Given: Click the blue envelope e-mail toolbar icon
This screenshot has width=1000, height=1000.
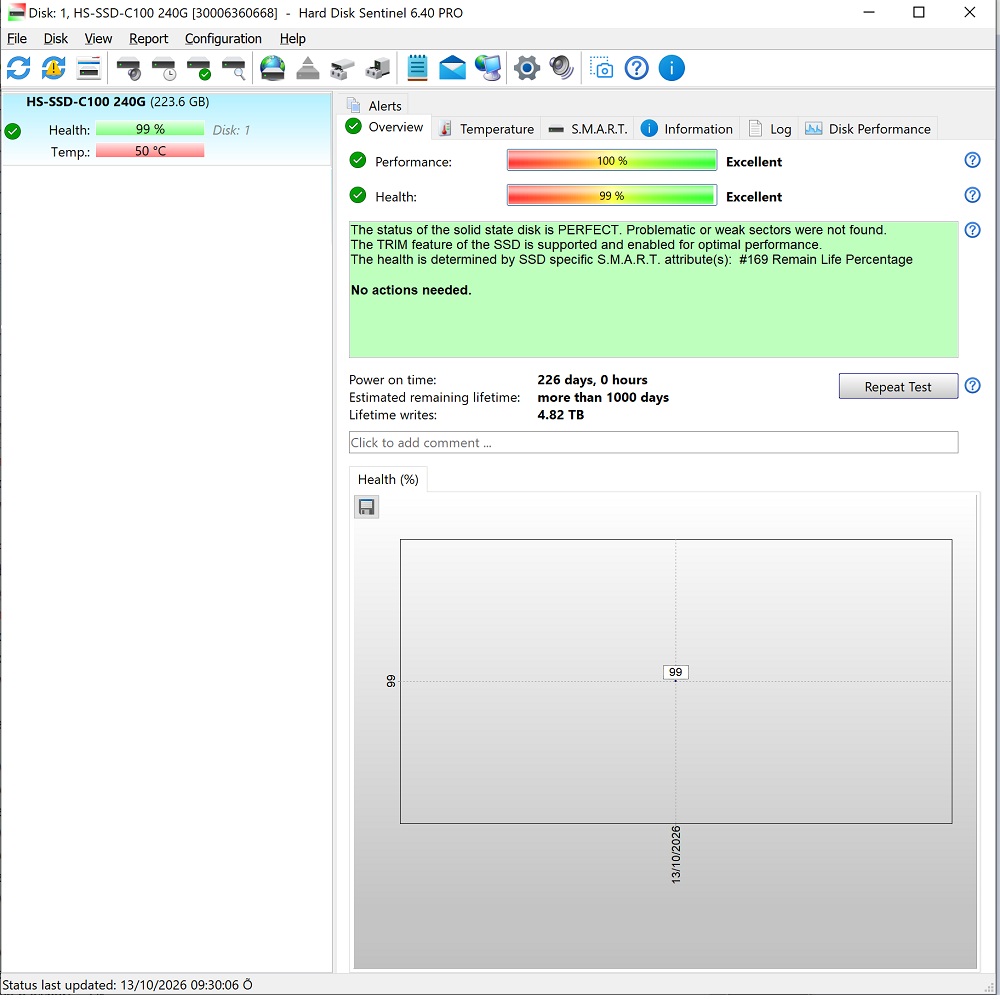Looking at the screenshot, I should [453, 68].
